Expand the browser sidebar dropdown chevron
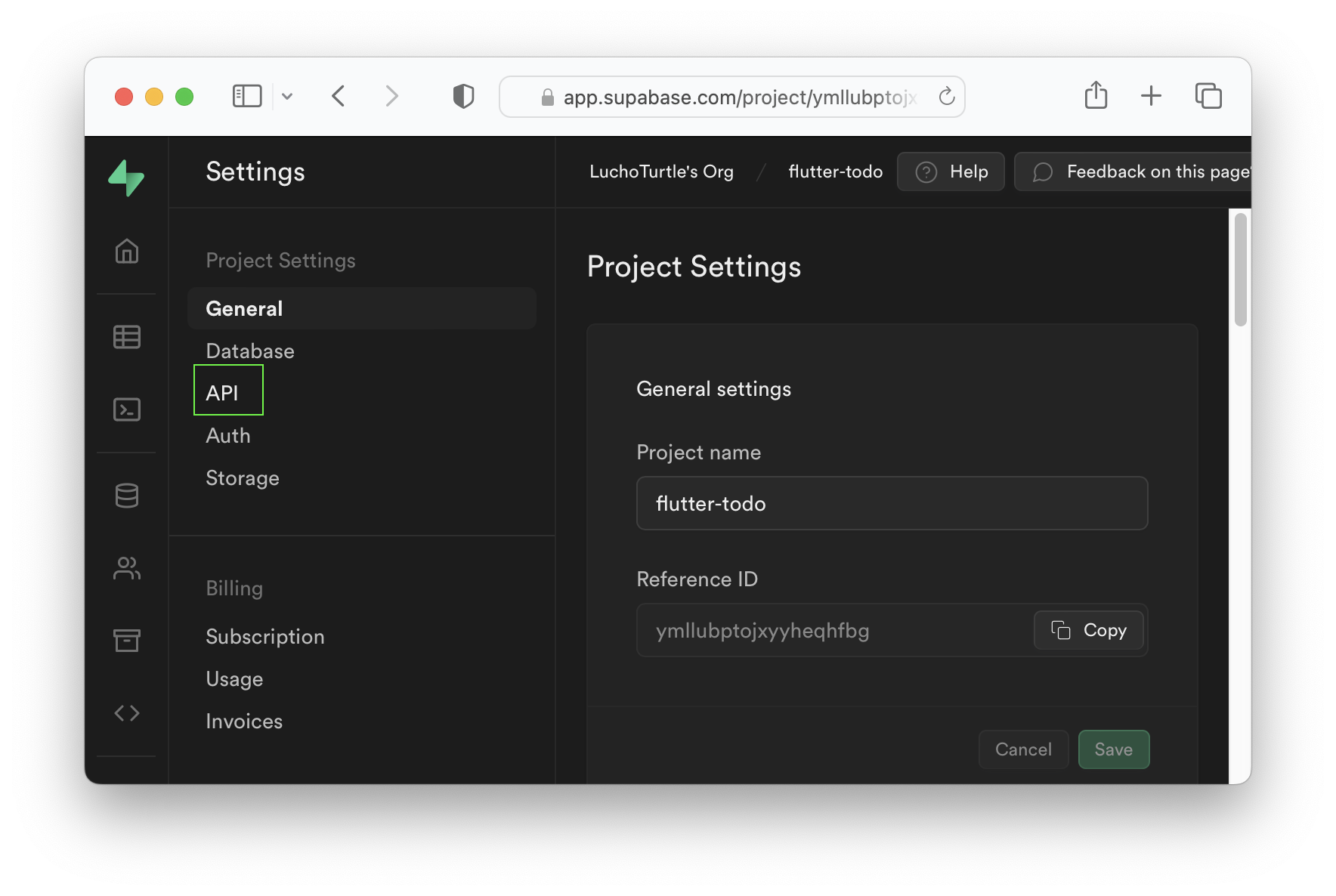1336x896 pixels. point(287,96)
